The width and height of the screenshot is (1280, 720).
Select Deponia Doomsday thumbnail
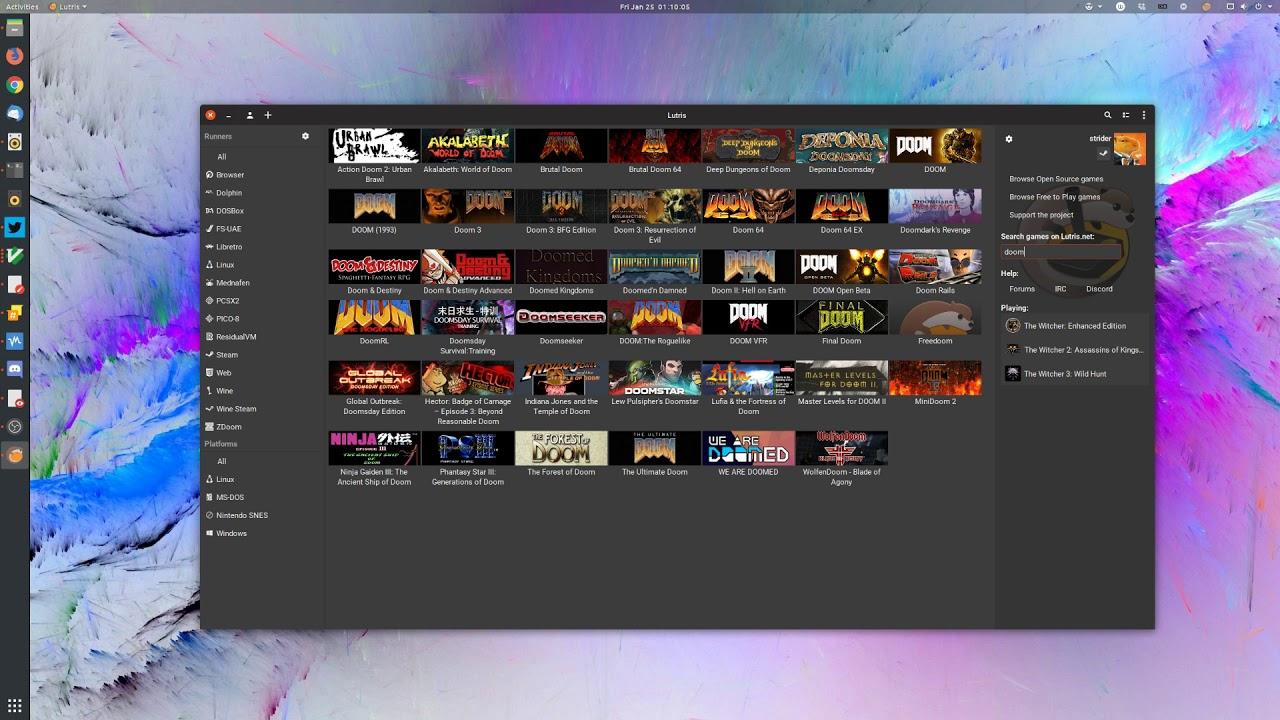click(841, 146)
